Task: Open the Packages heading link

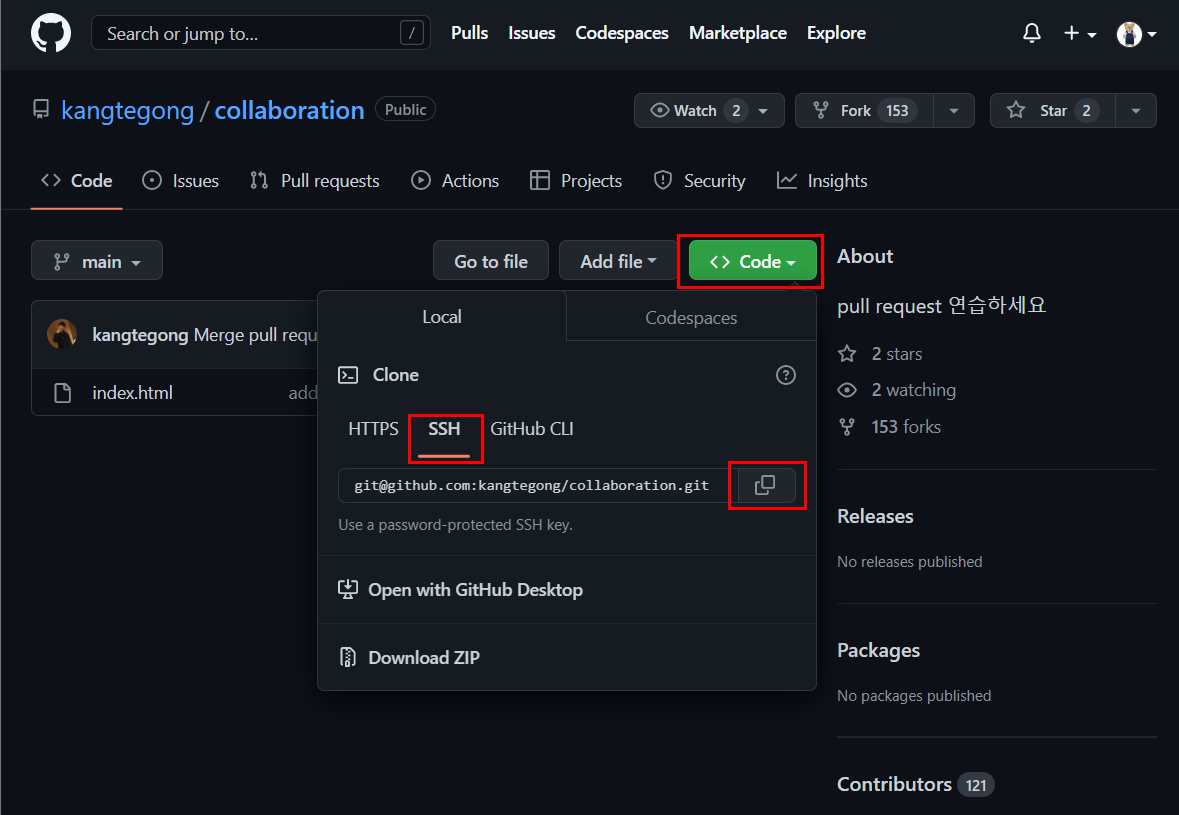Action: [x=878, y=650]
